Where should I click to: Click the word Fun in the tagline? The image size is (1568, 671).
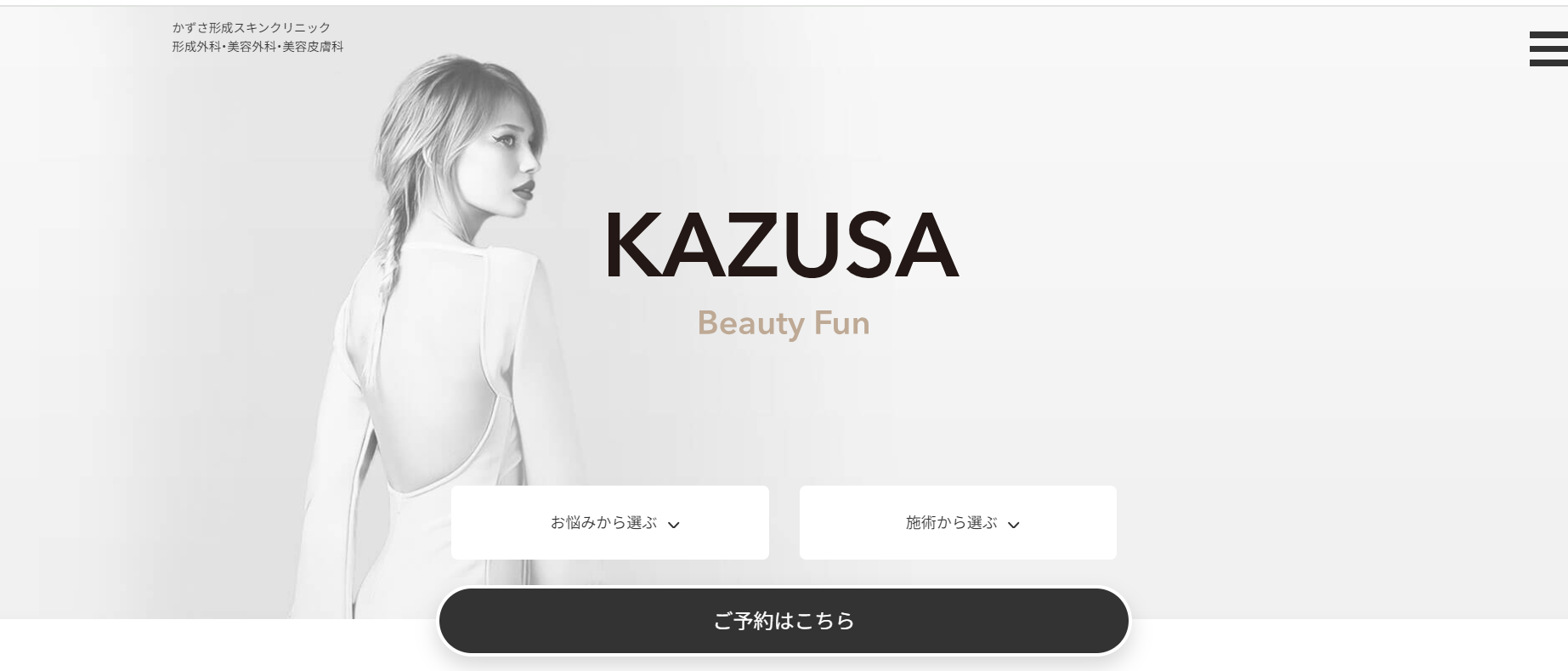point(842,323)
